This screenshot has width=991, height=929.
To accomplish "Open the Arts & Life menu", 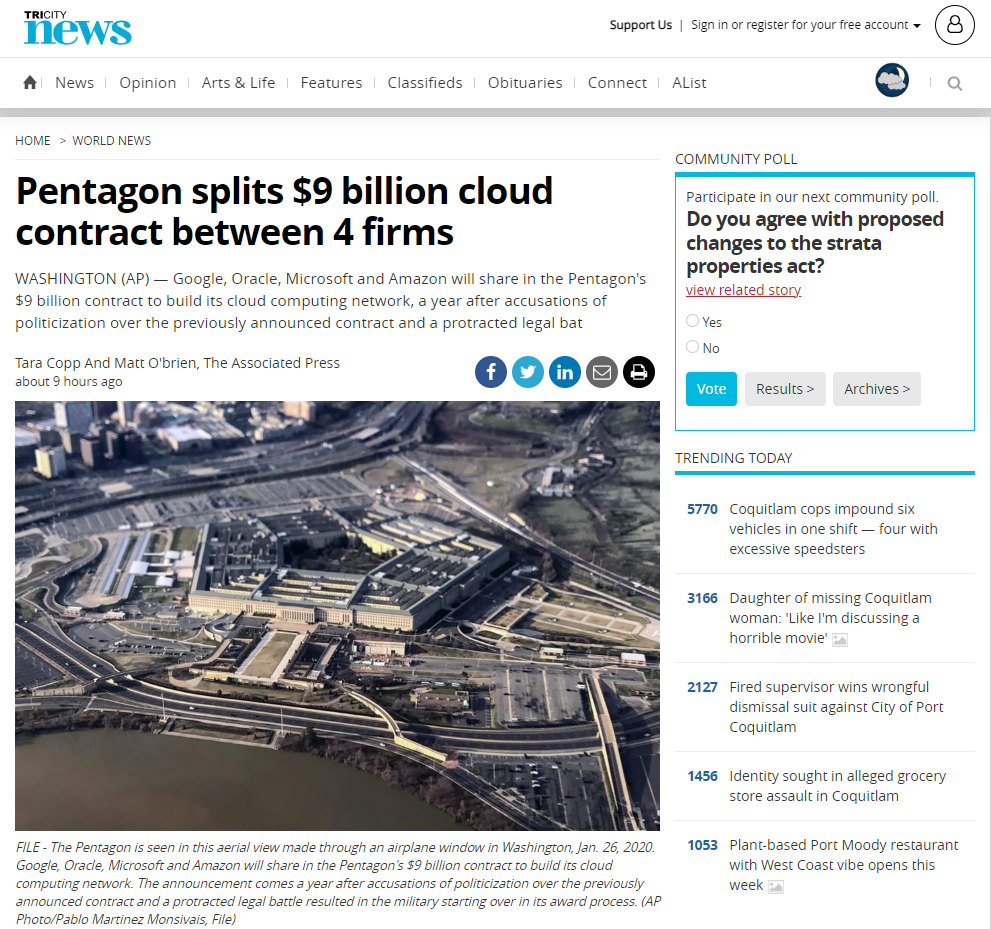I will pyautogui.click(x=238, y=83).
